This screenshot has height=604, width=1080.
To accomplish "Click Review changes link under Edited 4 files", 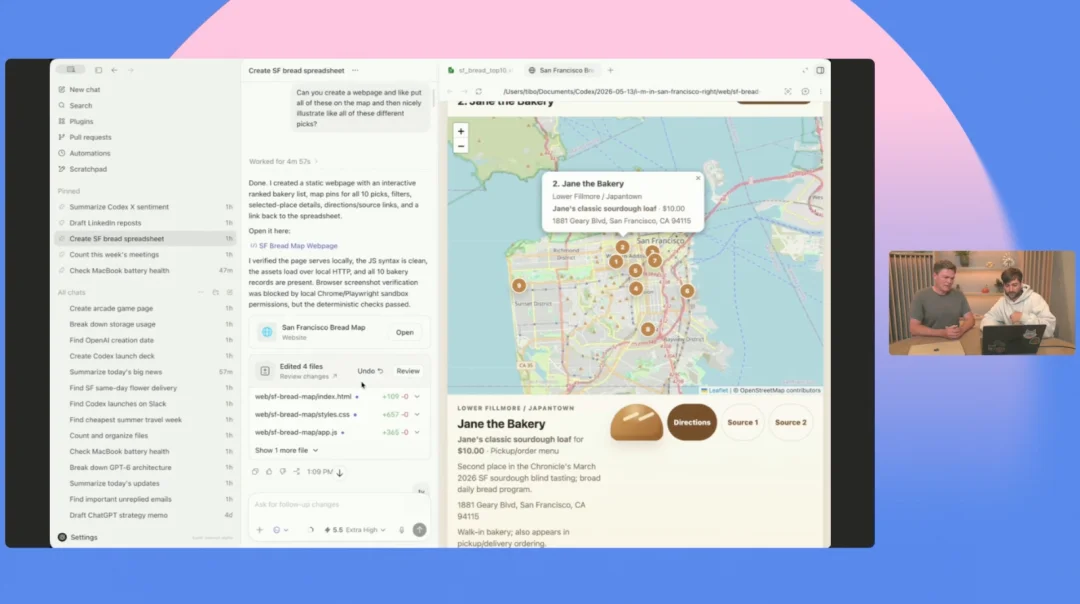I will pos(308,377).
